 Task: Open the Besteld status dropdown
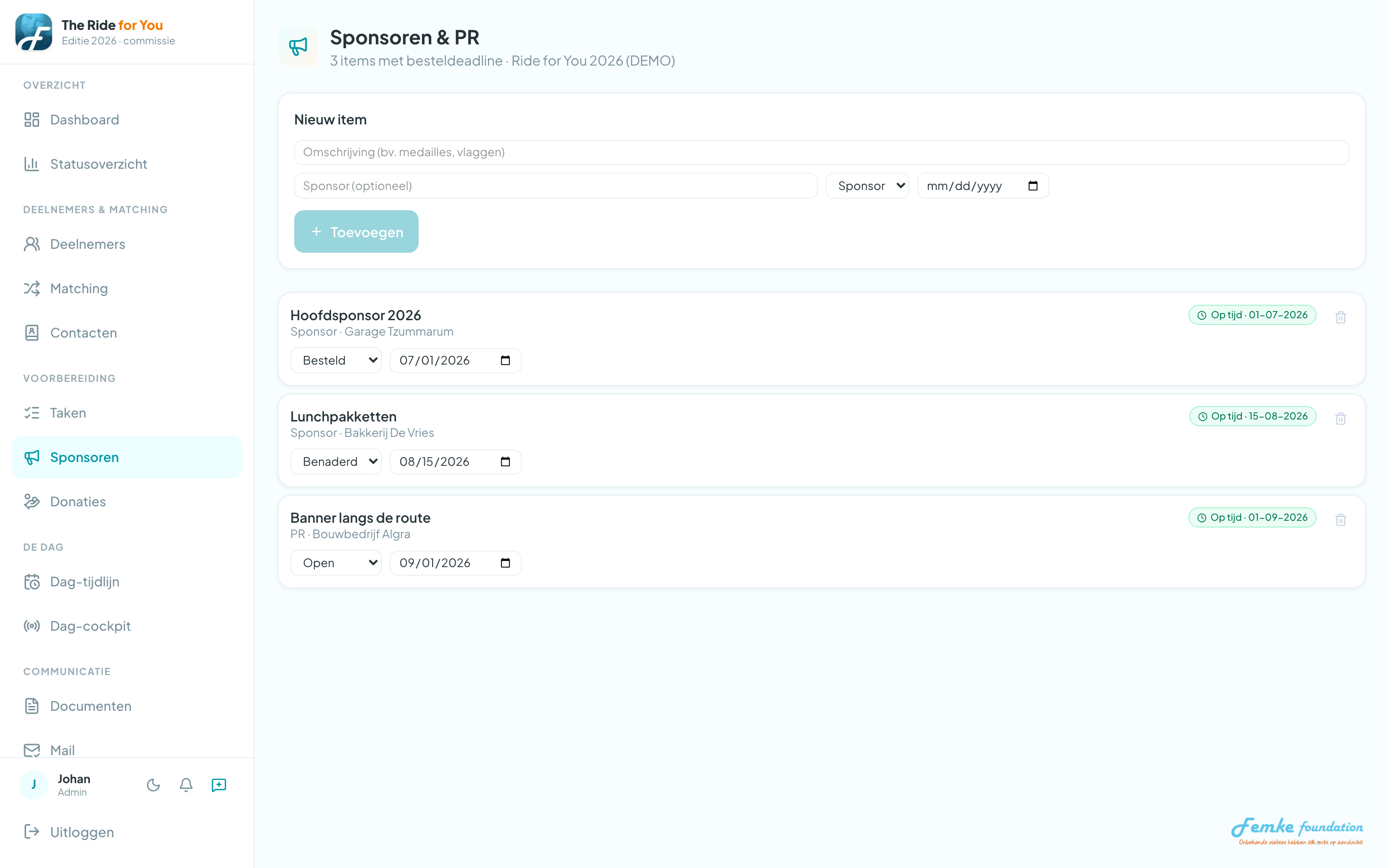pos(336,360)
